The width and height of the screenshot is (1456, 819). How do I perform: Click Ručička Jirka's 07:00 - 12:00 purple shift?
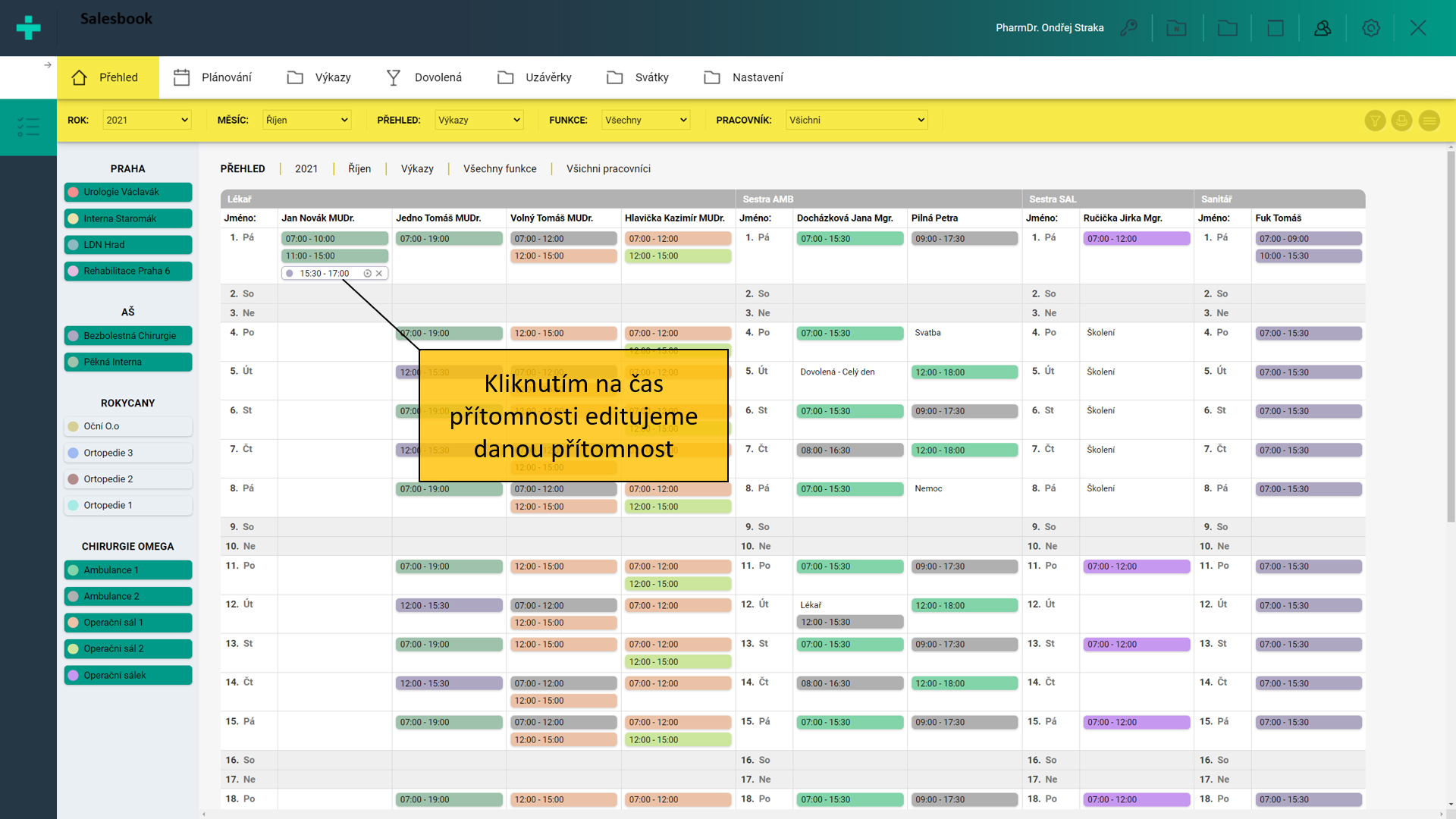pos(1136,239)
